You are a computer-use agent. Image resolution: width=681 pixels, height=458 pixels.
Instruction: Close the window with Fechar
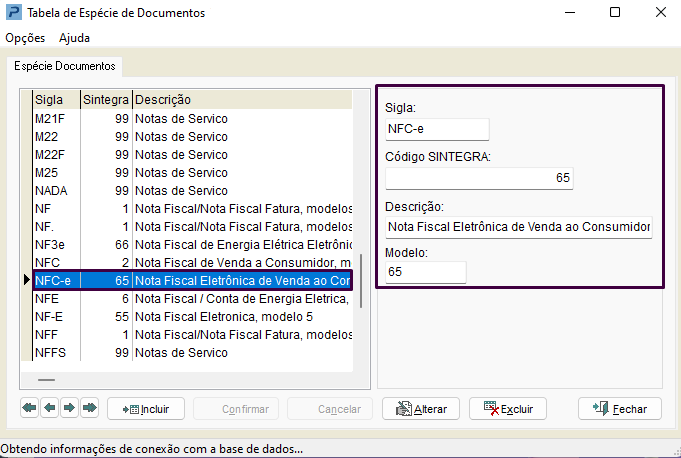tap(620, 409)
